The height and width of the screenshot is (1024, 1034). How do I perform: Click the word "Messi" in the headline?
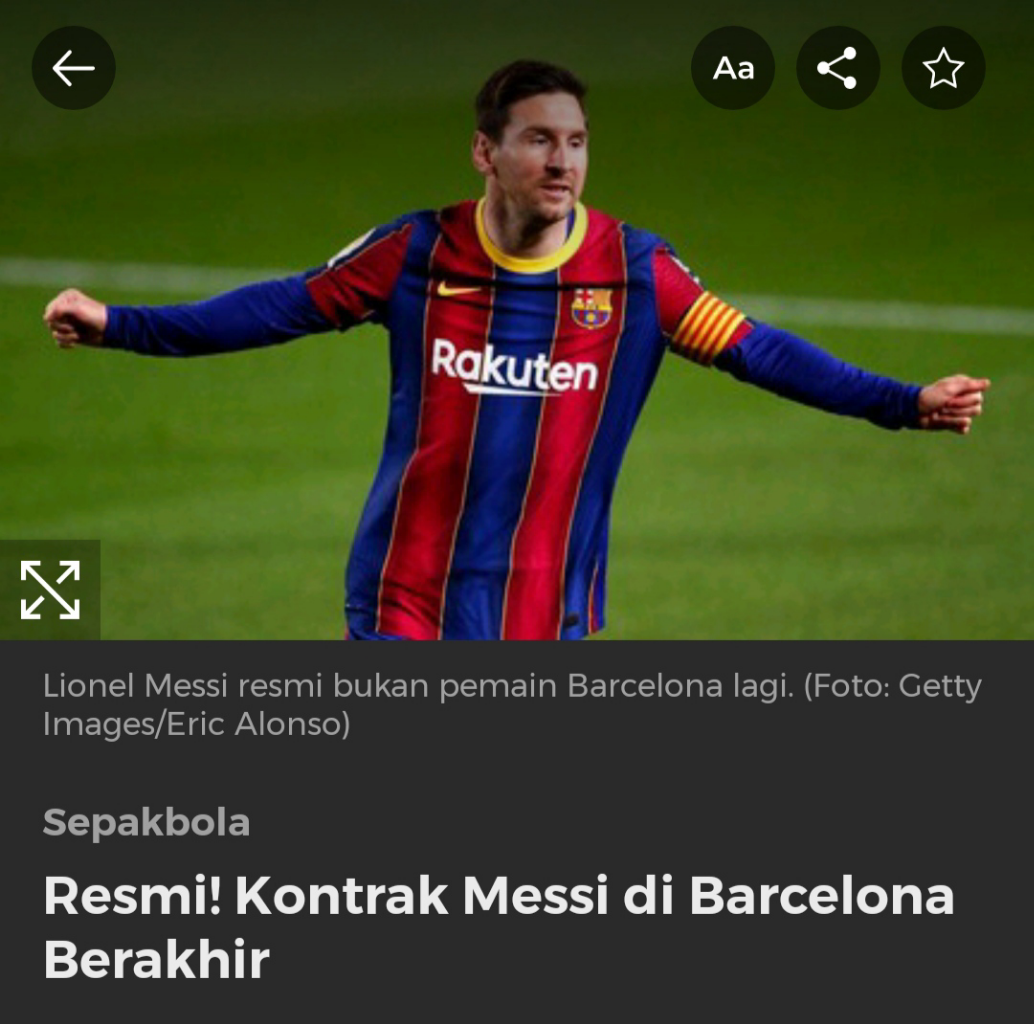535,895
